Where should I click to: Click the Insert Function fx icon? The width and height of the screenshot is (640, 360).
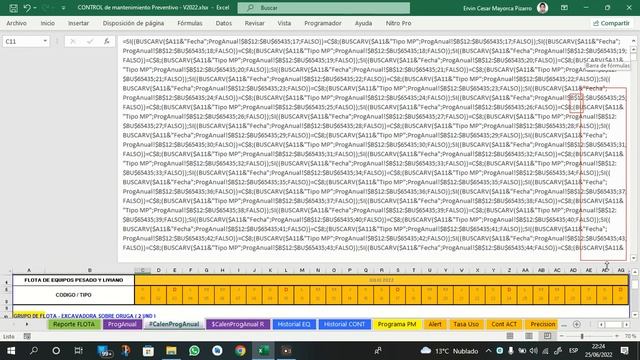click(x=107, y=41)
